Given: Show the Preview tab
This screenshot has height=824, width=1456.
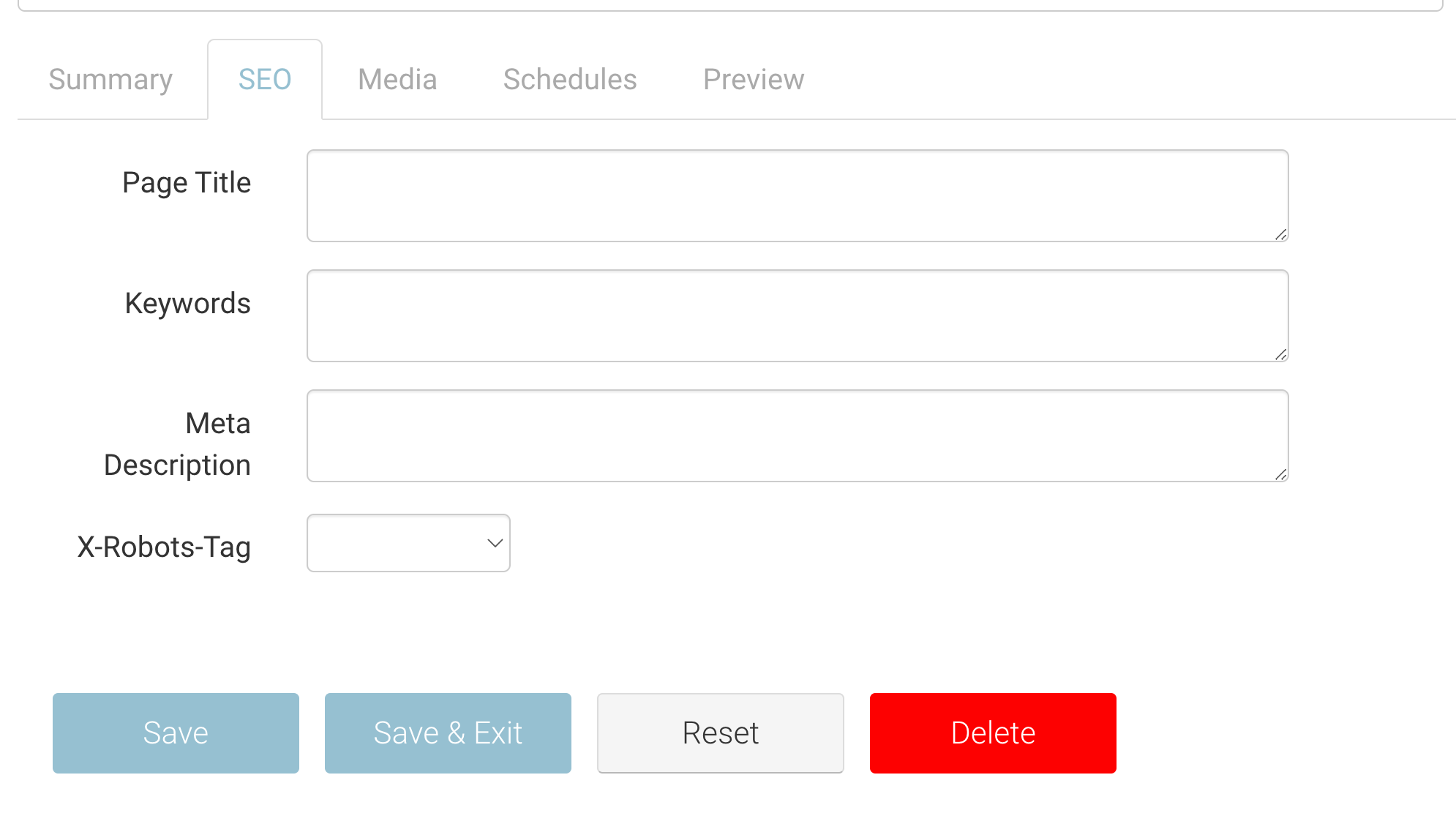Looking at the screenshot, I should click(754, 79).
